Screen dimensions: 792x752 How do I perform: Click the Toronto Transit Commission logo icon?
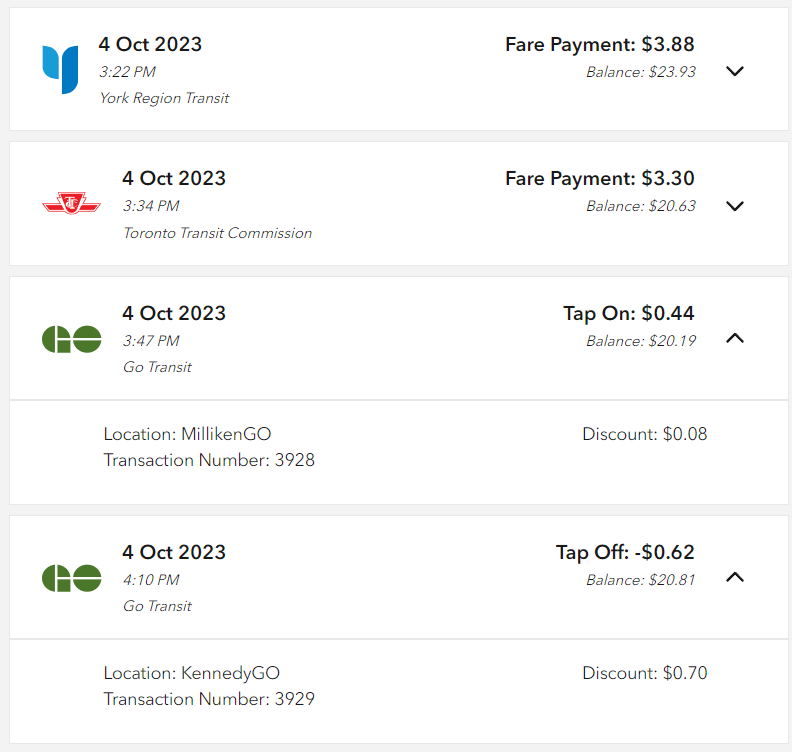pyautogui.click(x=71, y=205)
